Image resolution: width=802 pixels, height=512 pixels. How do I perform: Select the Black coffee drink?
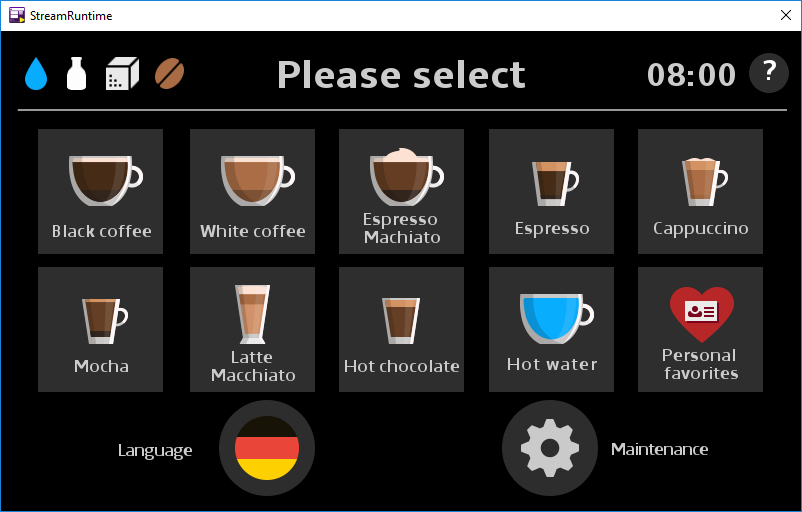(100, 191)
